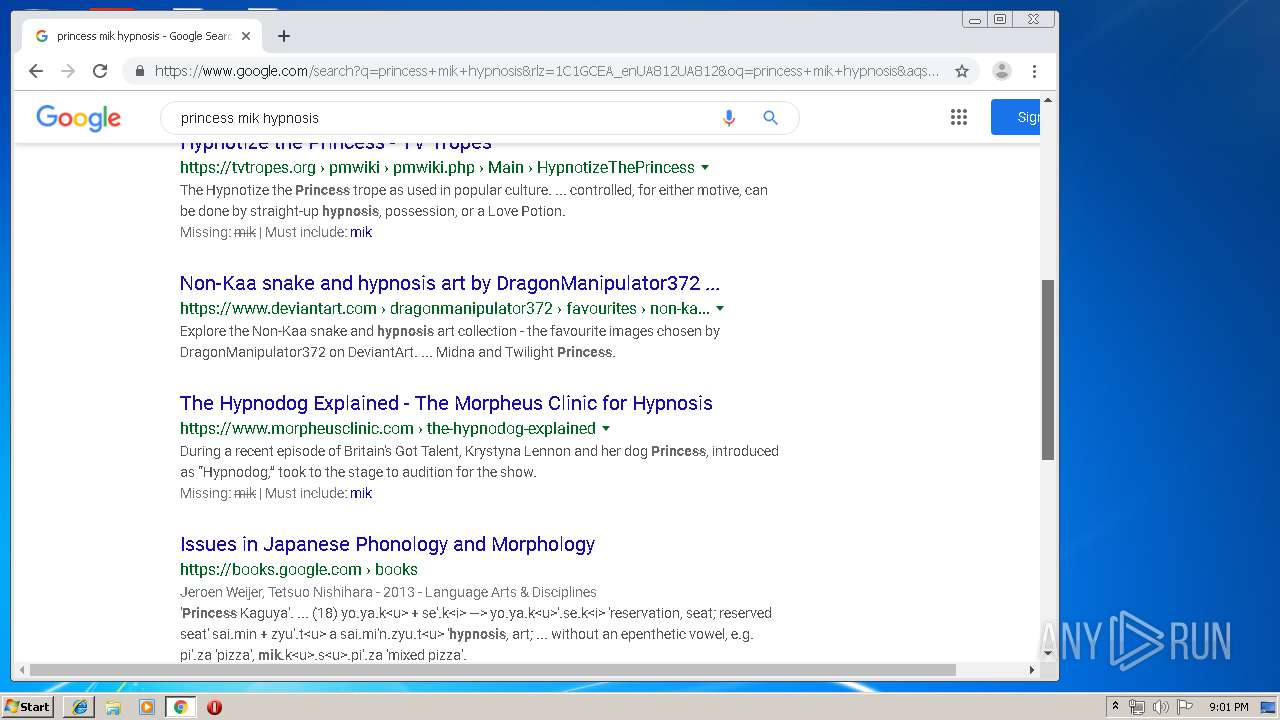This screenshot has width=1280, height=720.
Task: Close the princess mik hypnosis tab
Action: (246, 36)
